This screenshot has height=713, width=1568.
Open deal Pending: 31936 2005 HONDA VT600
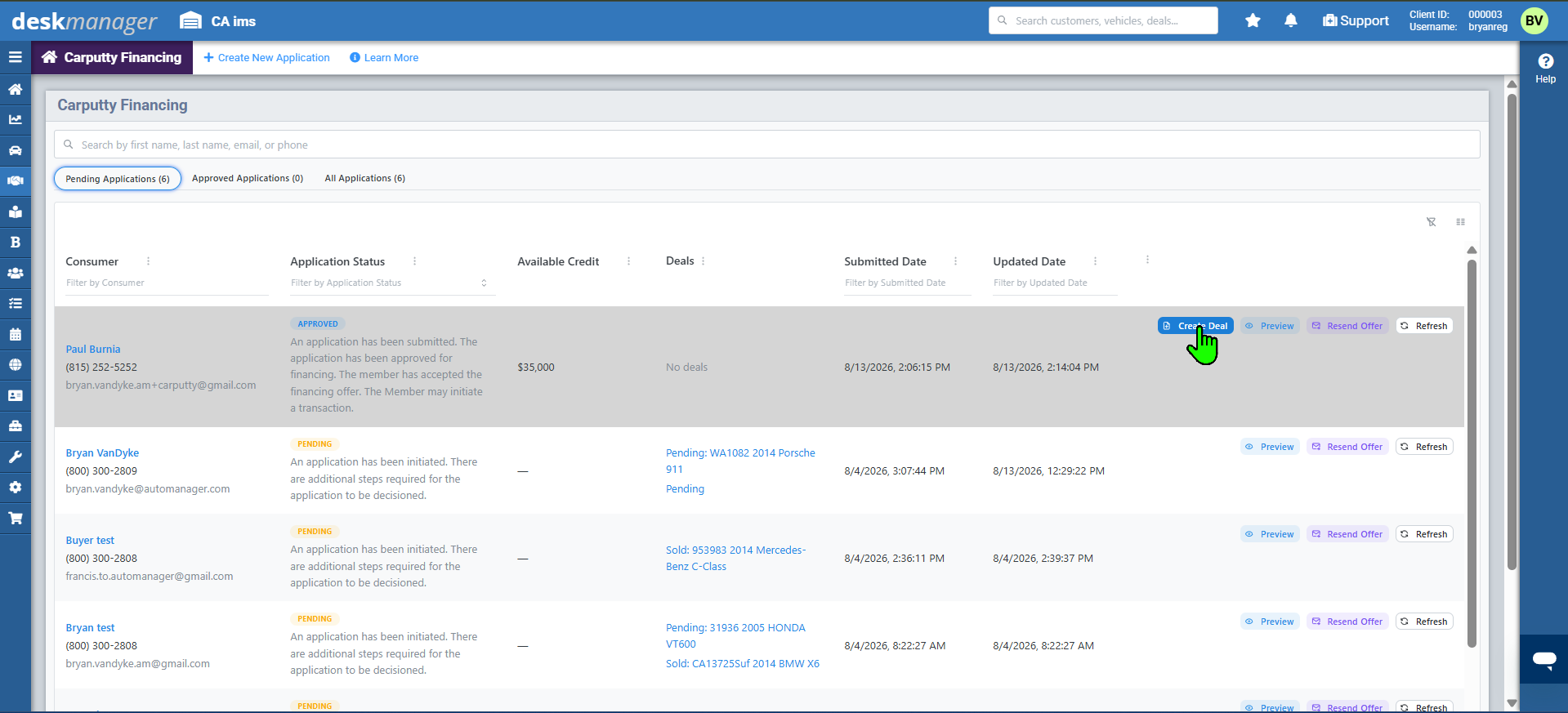point(735,635)
